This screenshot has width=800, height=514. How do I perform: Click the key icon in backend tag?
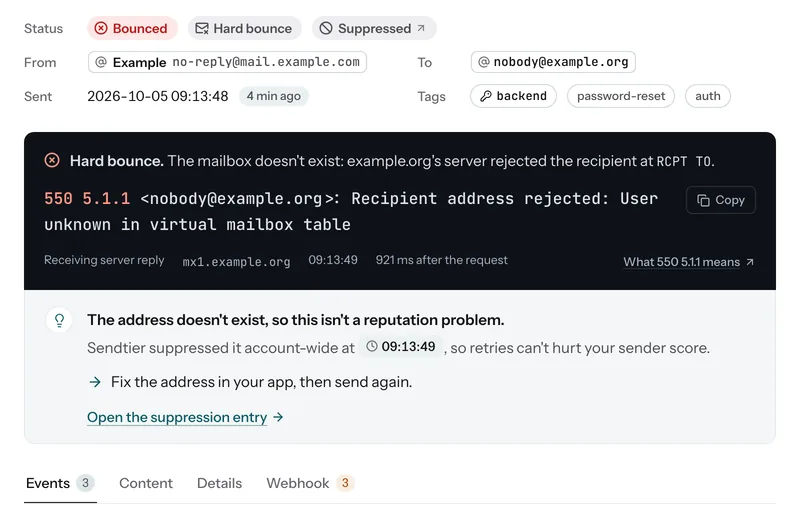(x=486, y=96)
